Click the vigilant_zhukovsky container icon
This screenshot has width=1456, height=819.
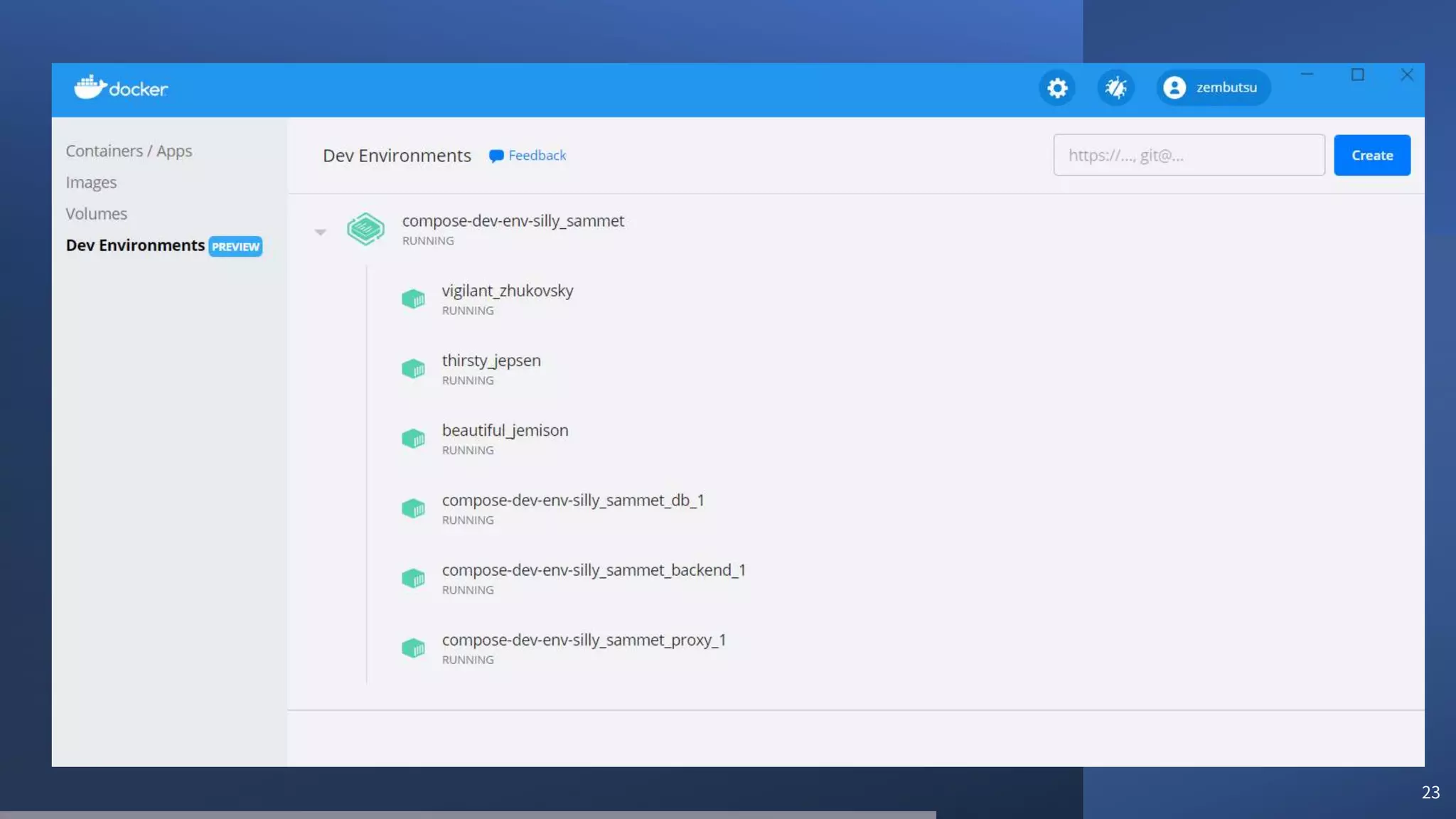[413, 299]
